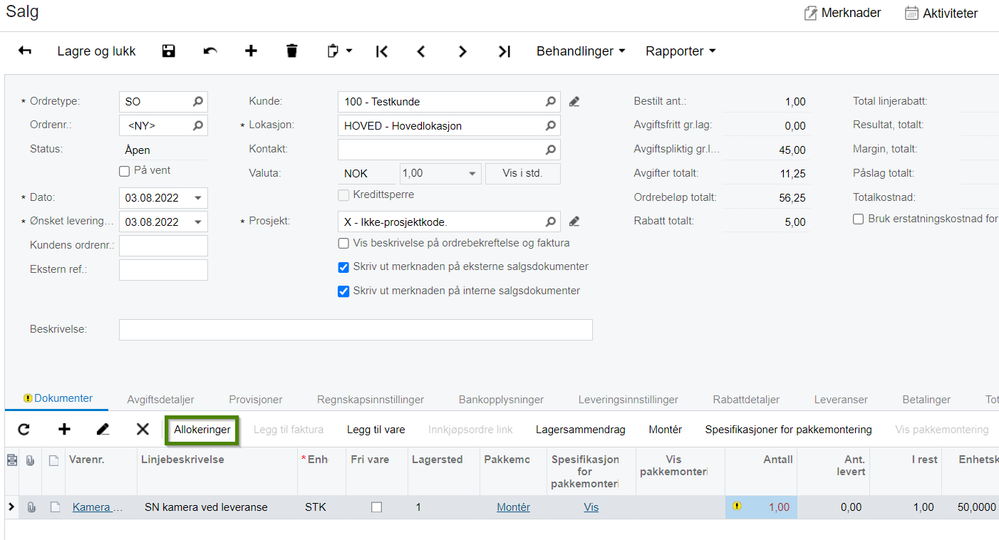The image size is (999, 540).
Task: Check Bruk erstatningskostnad checkbox
Action: click(858, 219)
